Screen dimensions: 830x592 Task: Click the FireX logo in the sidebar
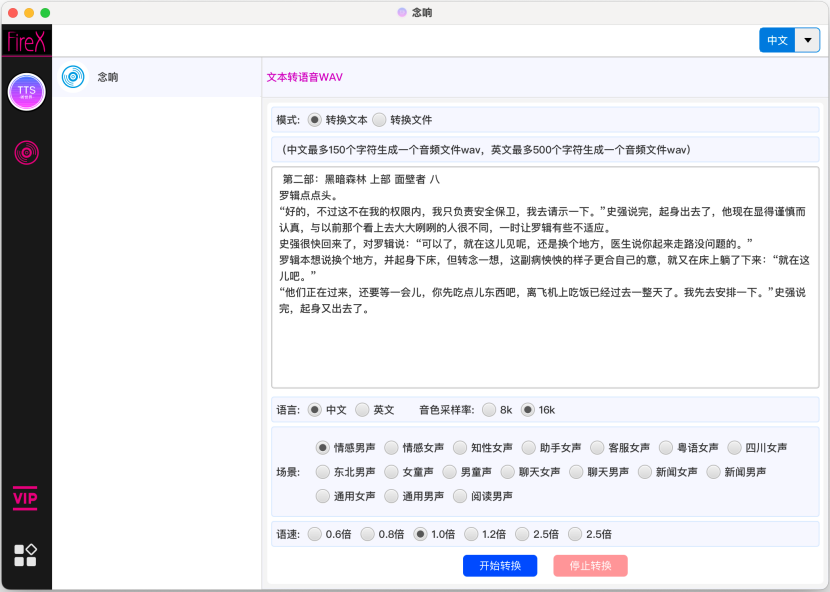(26, 42)
